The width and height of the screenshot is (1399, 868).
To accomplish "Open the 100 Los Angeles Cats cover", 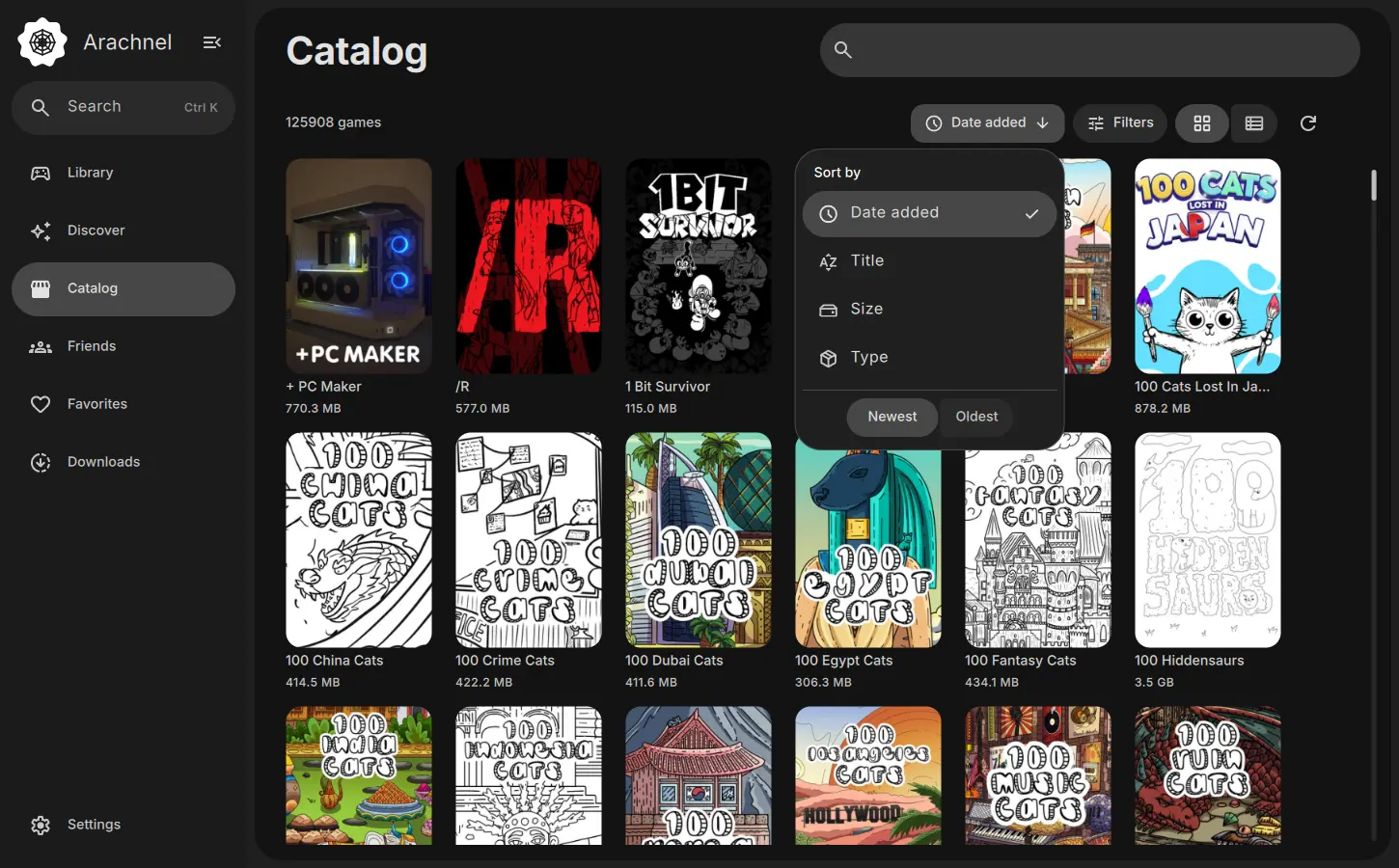I will [868, 775].
